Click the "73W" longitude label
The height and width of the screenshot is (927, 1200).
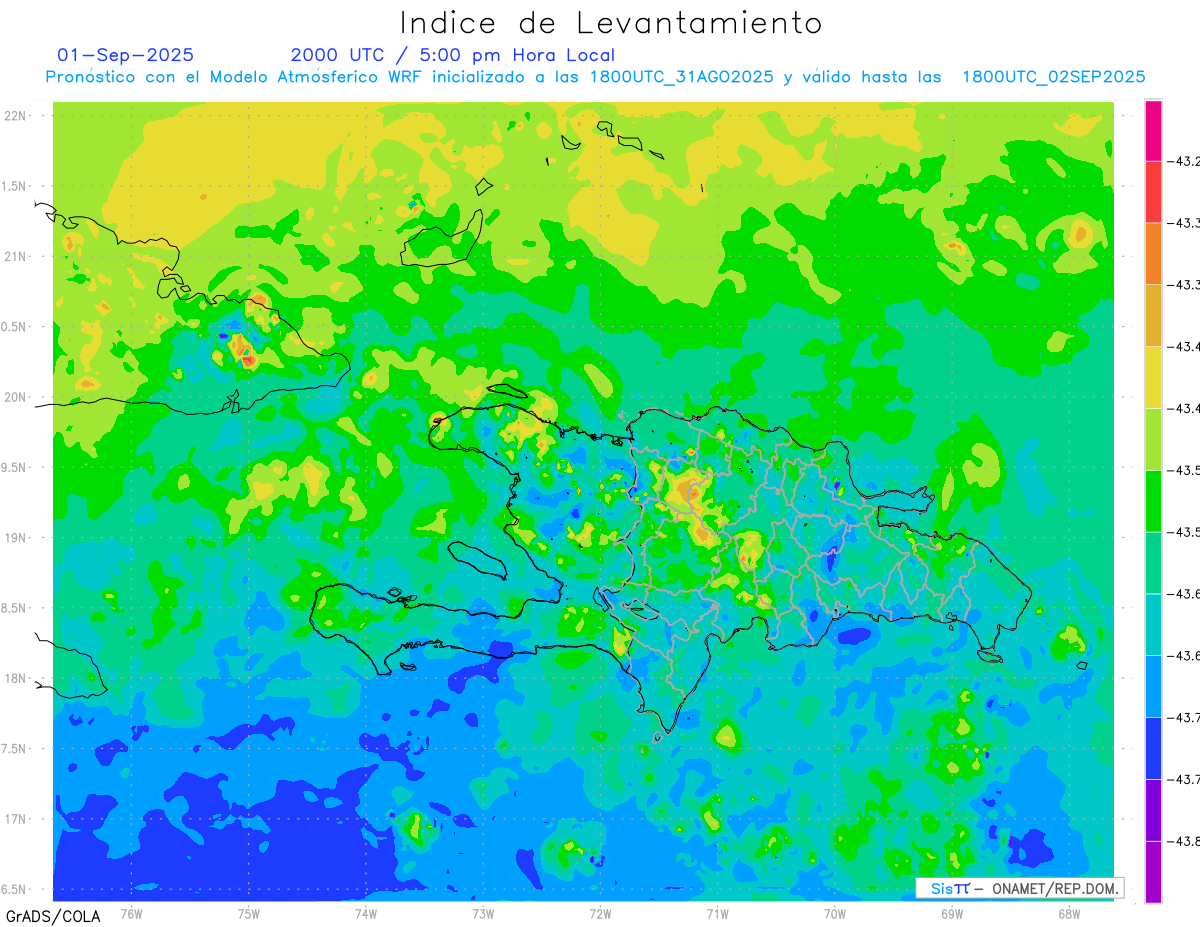(x=483, y=914)
